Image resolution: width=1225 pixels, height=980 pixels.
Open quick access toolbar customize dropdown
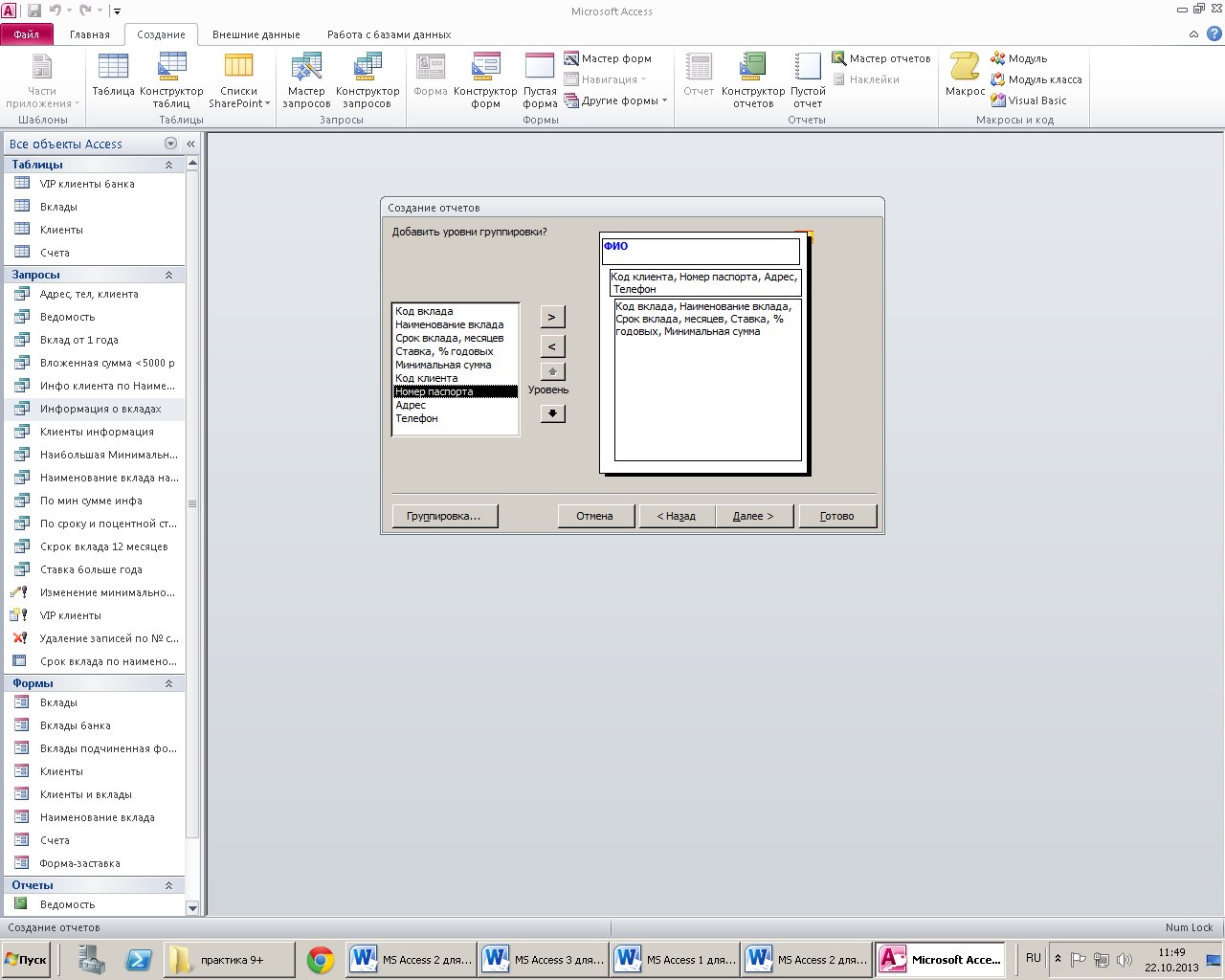(x=117, y=11)
